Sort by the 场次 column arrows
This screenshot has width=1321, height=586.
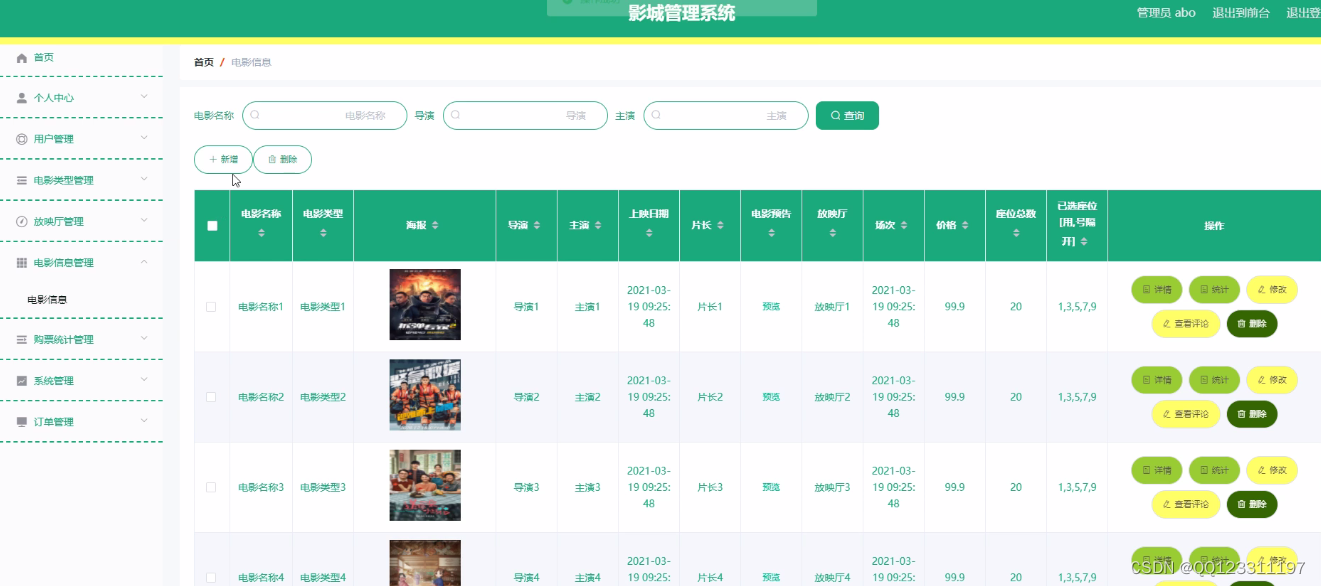[x=904, y=226]
